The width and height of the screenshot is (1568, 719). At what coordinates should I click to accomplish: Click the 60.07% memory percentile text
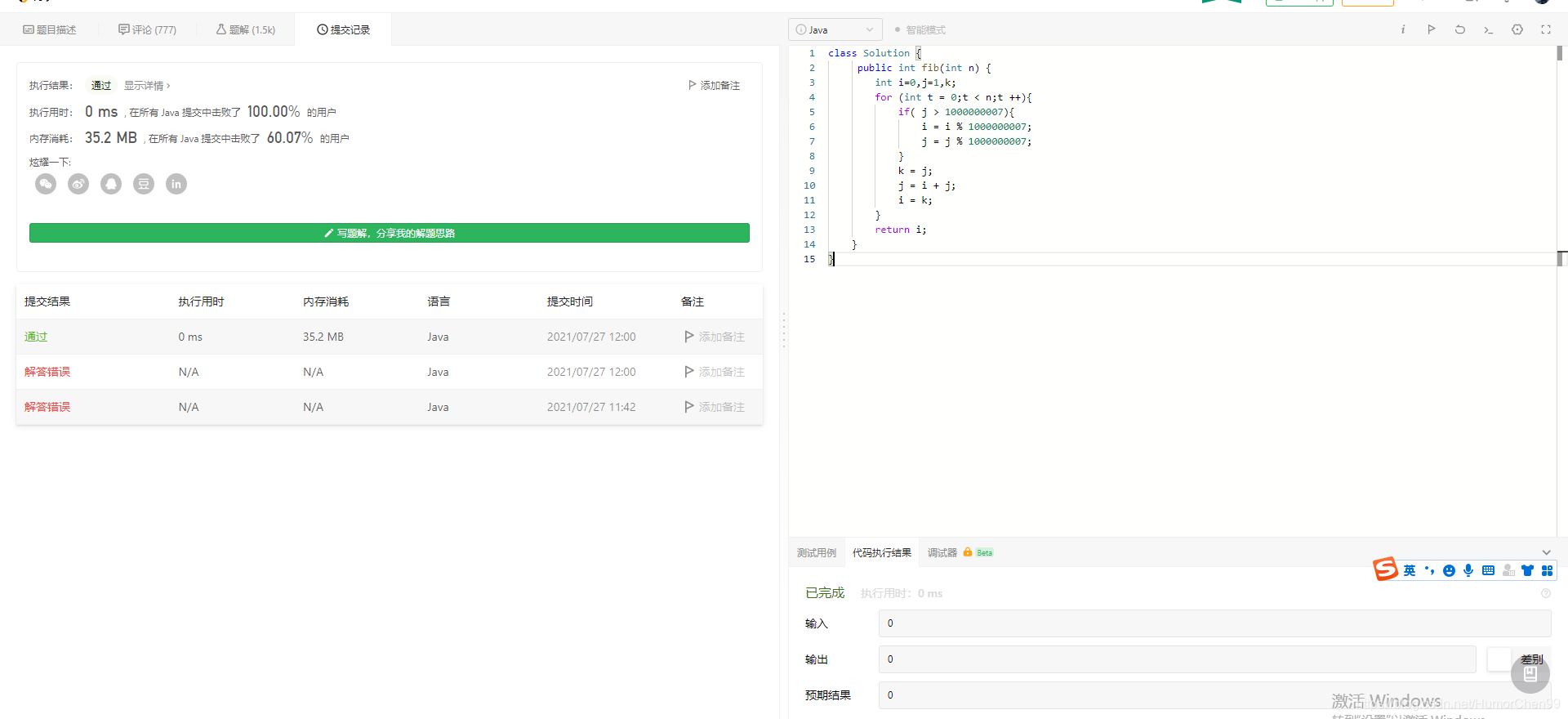pyautogui.click(x=290, y=138)
